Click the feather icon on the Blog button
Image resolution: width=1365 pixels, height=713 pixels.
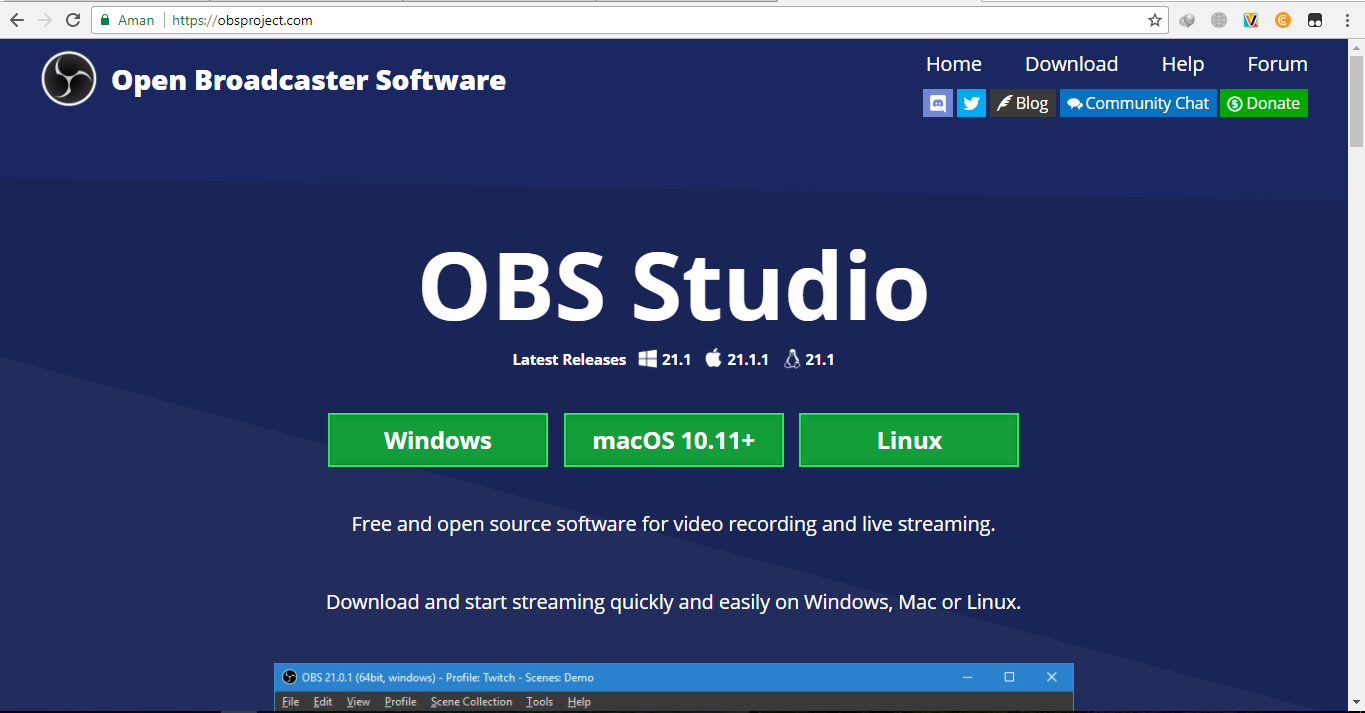click(1003, 102)
